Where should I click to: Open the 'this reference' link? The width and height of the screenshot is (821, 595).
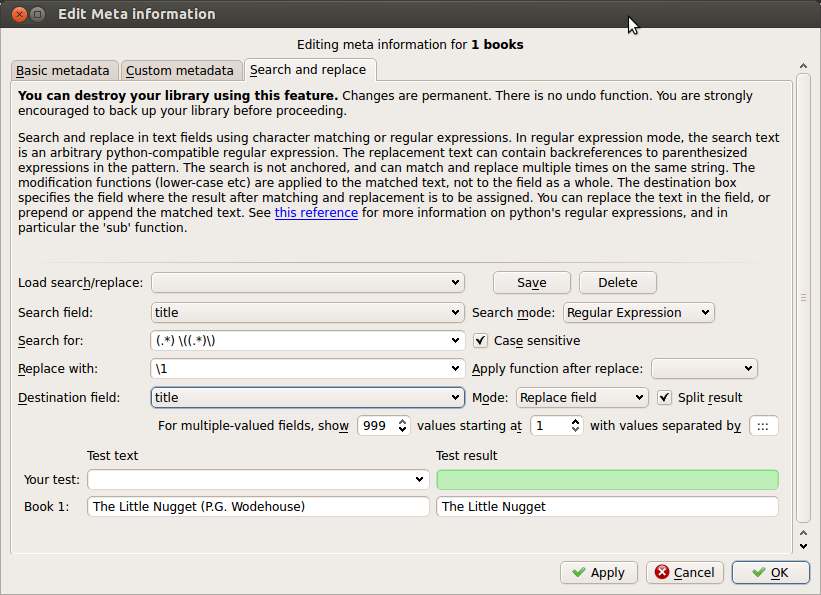pos(316,213)
